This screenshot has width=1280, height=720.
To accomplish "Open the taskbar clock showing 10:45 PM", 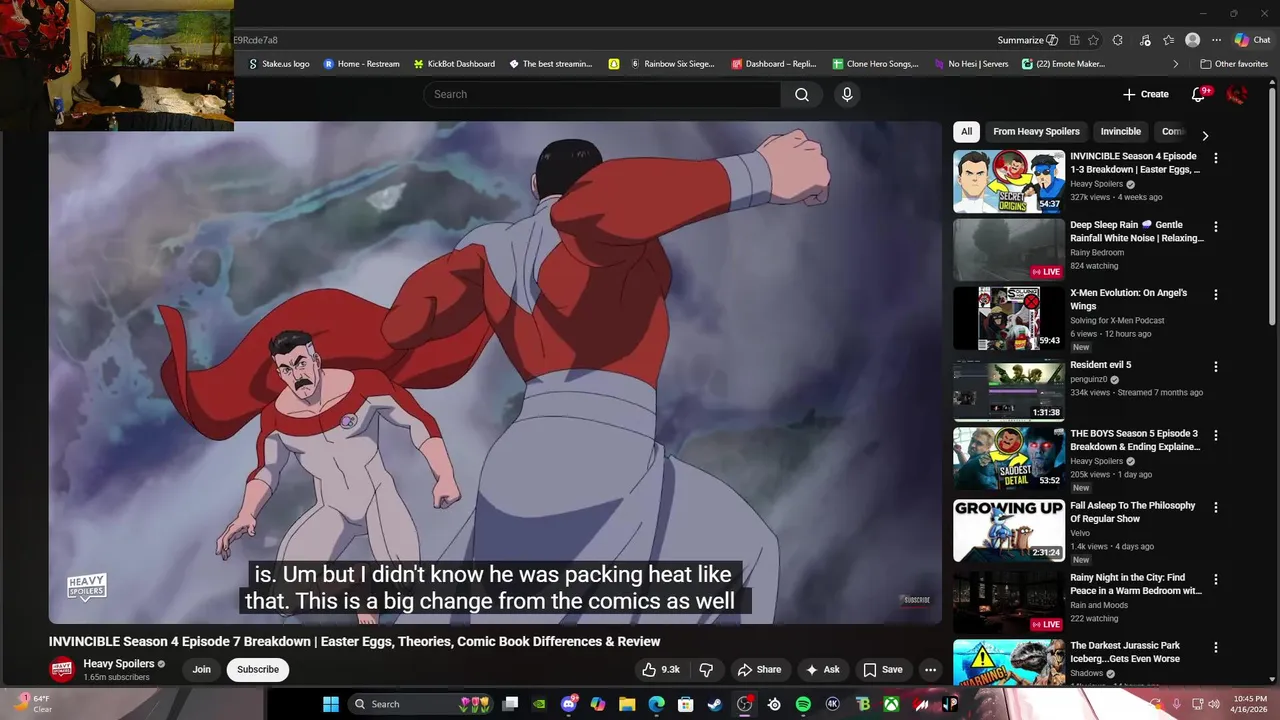I will pos(1250,704).
